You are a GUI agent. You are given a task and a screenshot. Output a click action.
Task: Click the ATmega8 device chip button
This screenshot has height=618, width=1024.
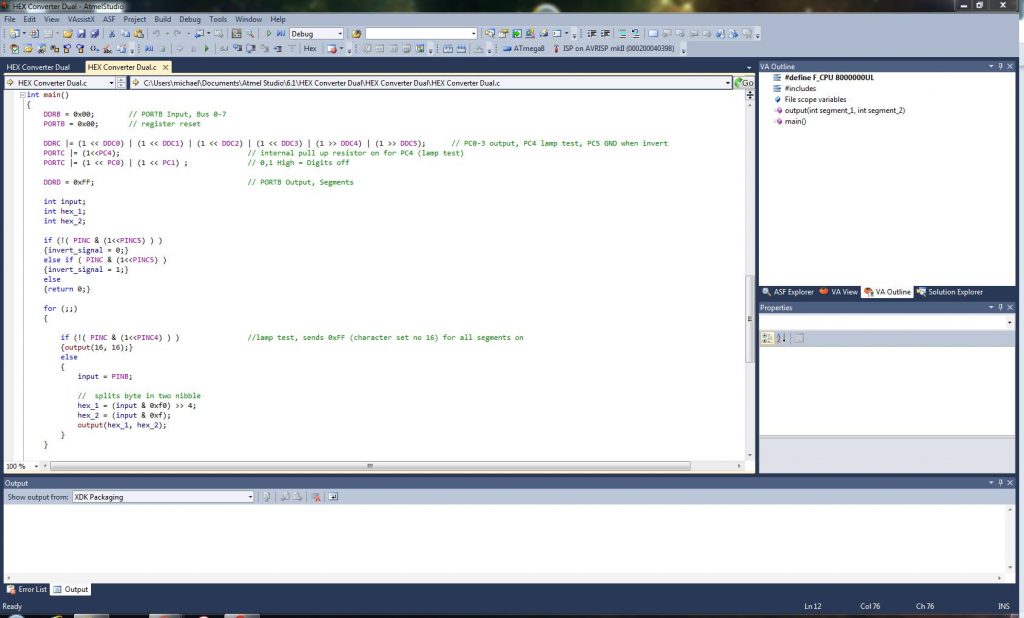click(525, 48)
